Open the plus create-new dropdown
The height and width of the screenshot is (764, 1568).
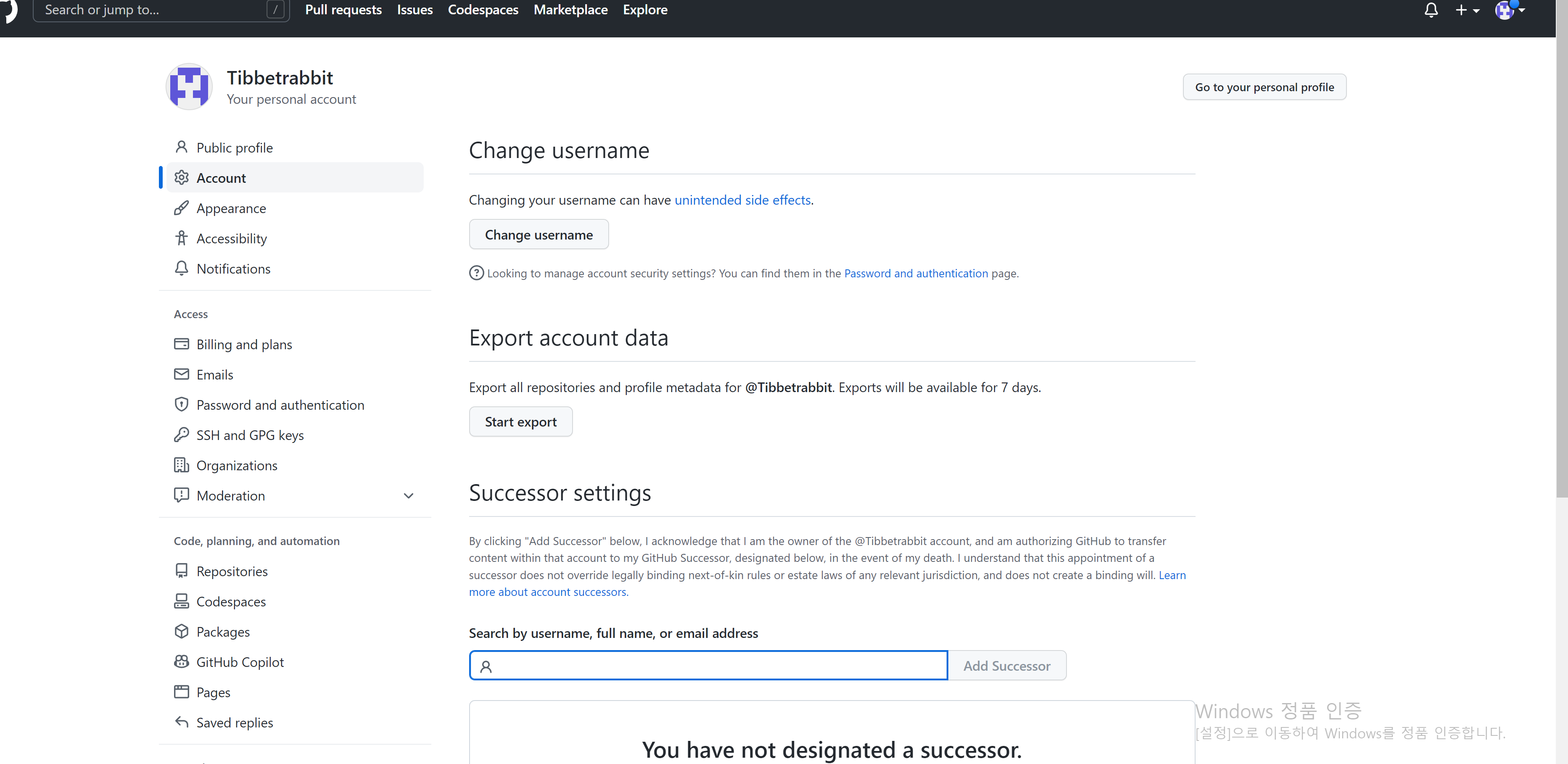[x=1467, y=10]
